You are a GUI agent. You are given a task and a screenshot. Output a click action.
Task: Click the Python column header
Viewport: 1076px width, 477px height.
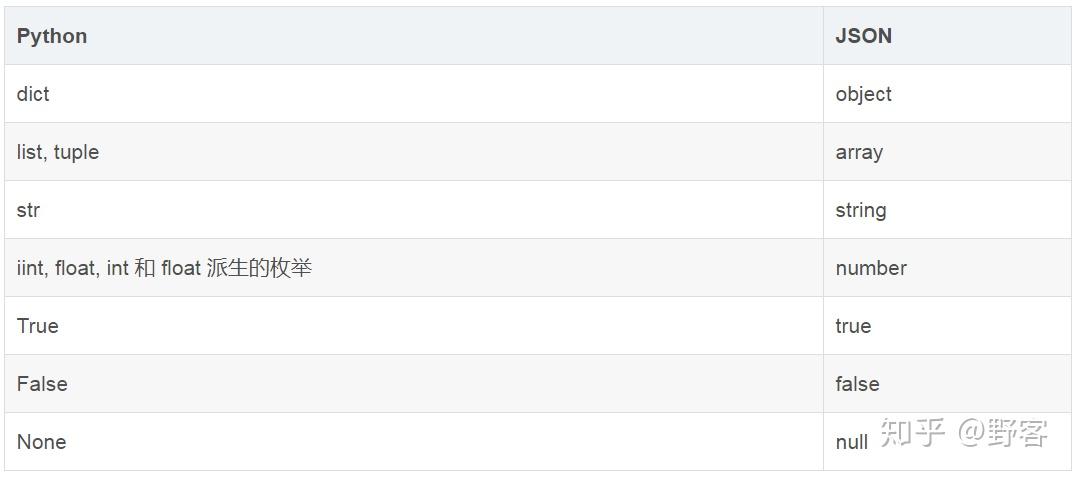tap(52, 36)
